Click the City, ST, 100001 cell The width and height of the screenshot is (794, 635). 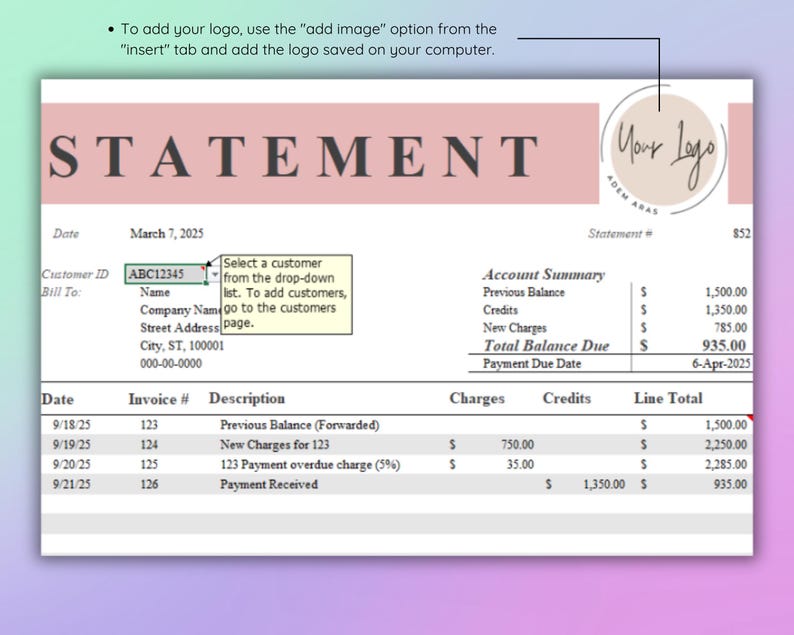click(182, 346)
